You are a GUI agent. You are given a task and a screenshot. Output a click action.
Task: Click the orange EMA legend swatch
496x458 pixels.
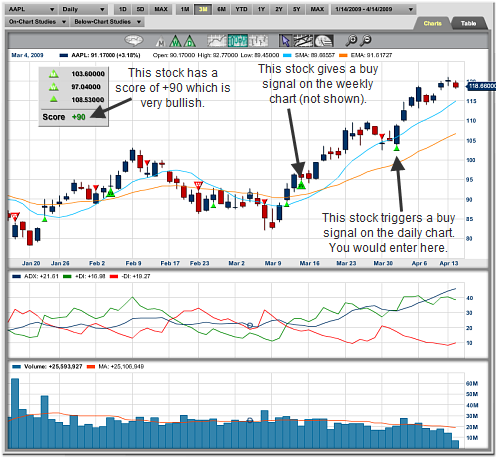pos(343,55)
